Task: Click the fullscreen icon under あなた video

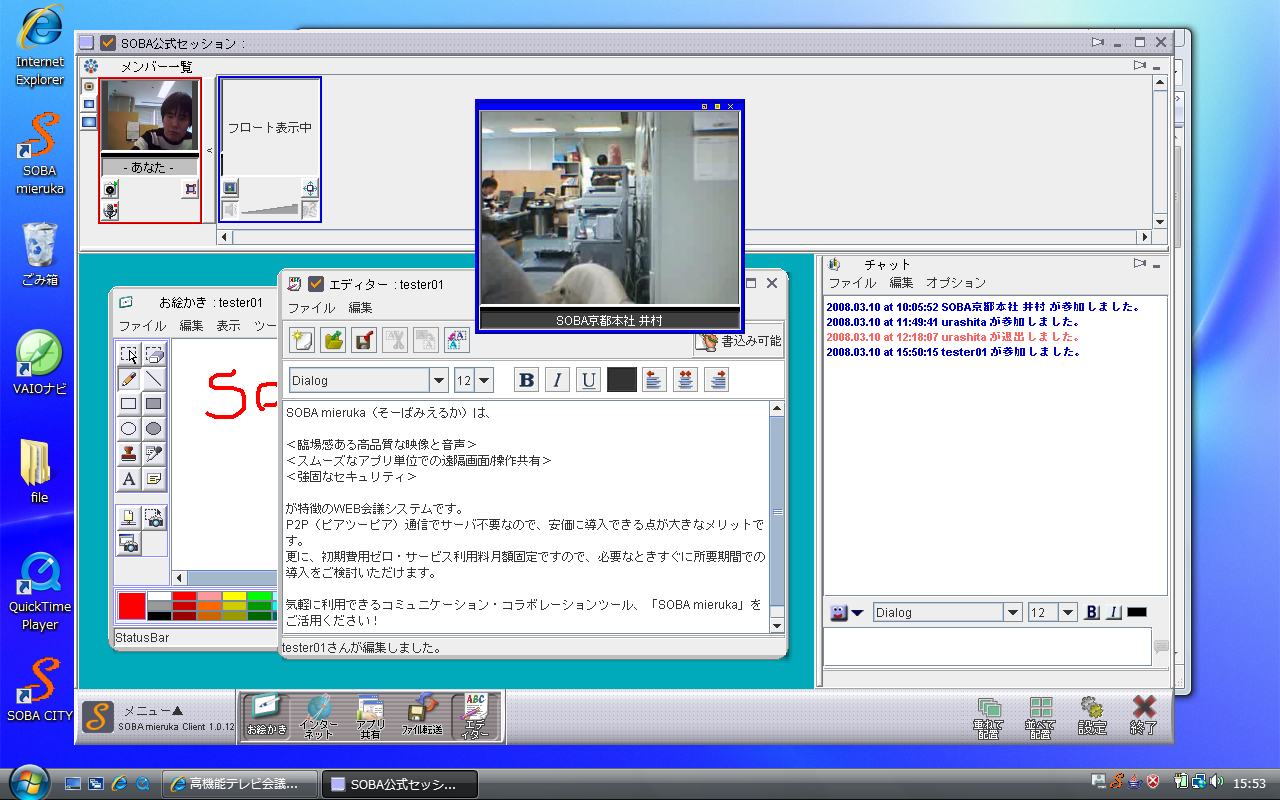Action: [189, 188]
